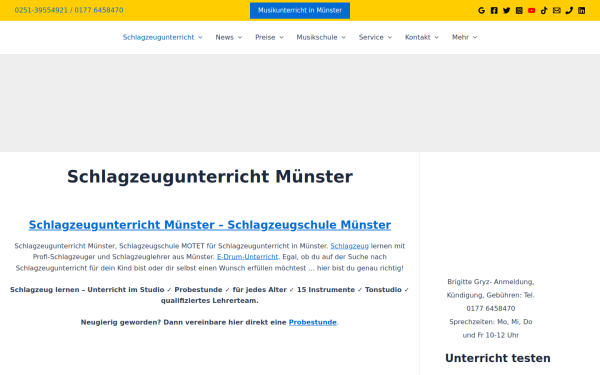Open the Schlagzeugunterricht menu item

(158, 38)
